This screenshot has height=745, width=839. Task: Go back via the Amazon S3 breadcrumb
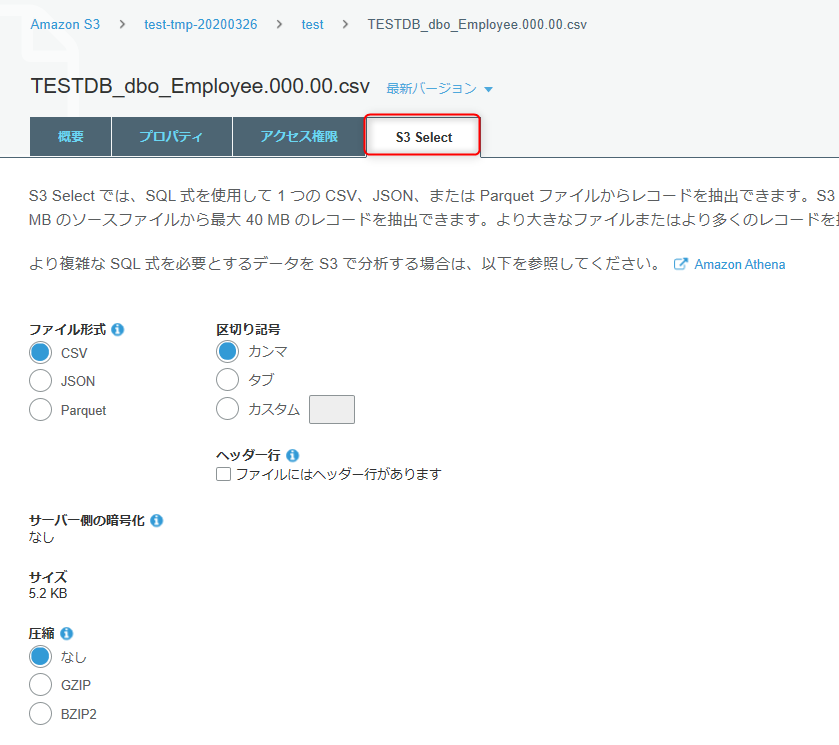[x=64, y=24]
